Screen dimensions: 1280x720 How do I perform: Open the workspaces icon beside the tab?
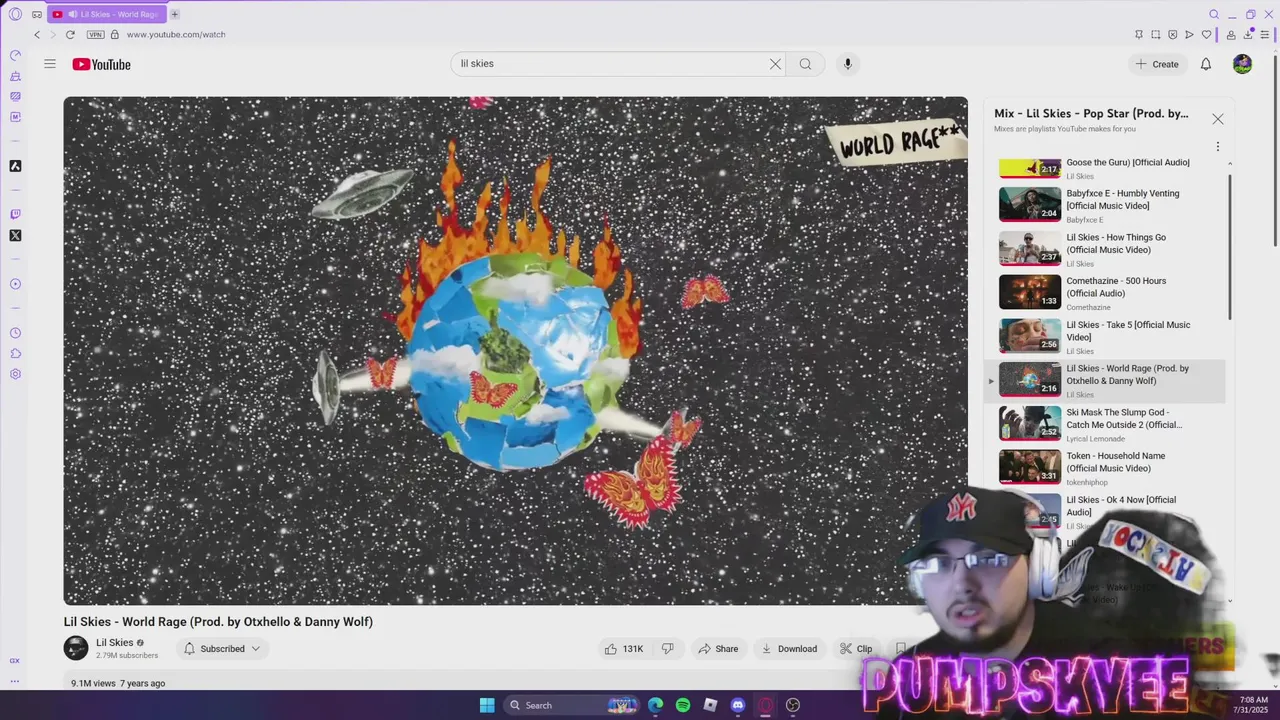[x=37, y=14]
